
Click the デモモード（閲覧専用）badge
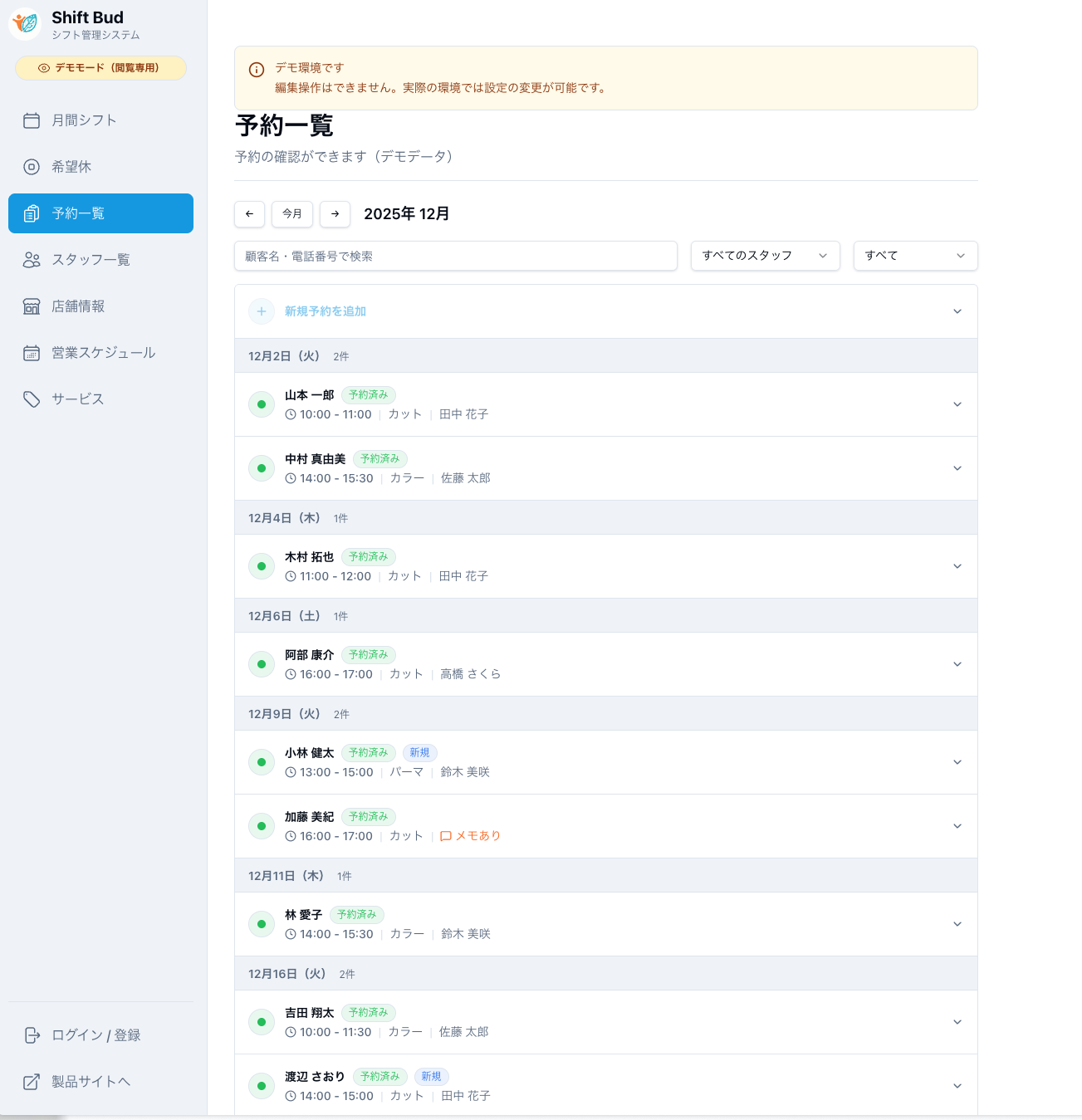pos(100,68)
